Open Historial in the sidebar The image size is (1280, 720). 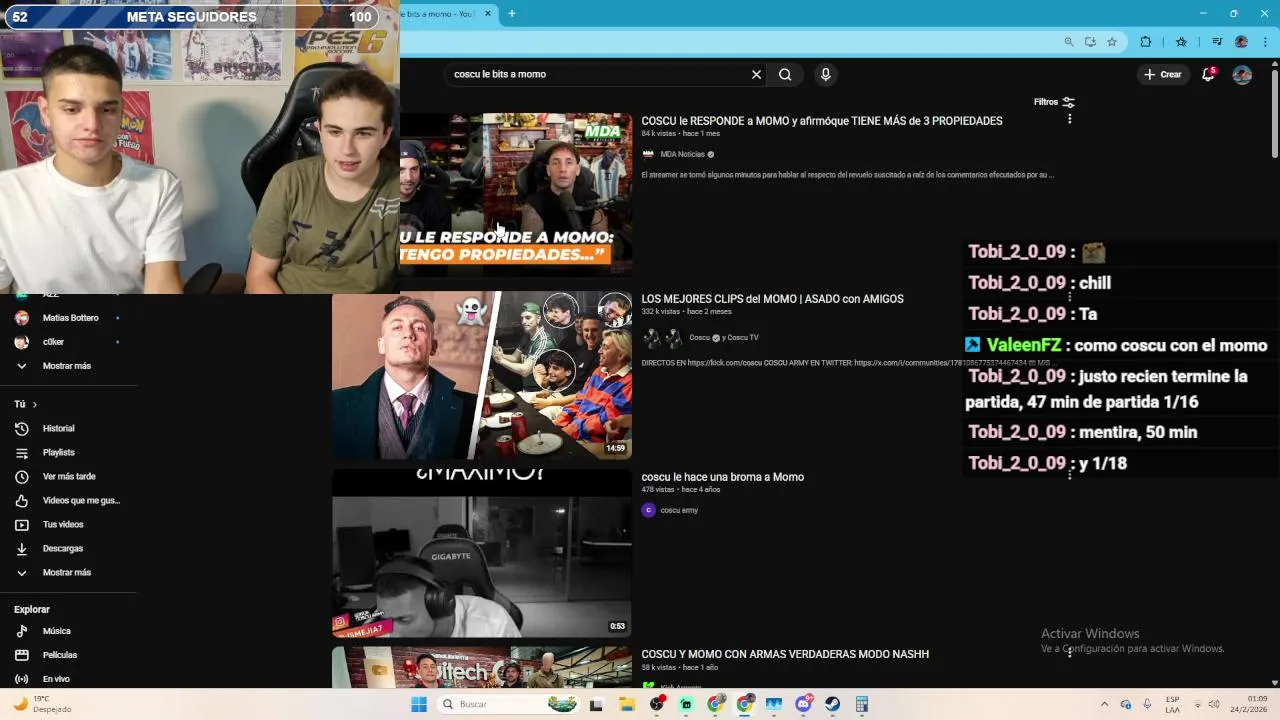point(69,428)
